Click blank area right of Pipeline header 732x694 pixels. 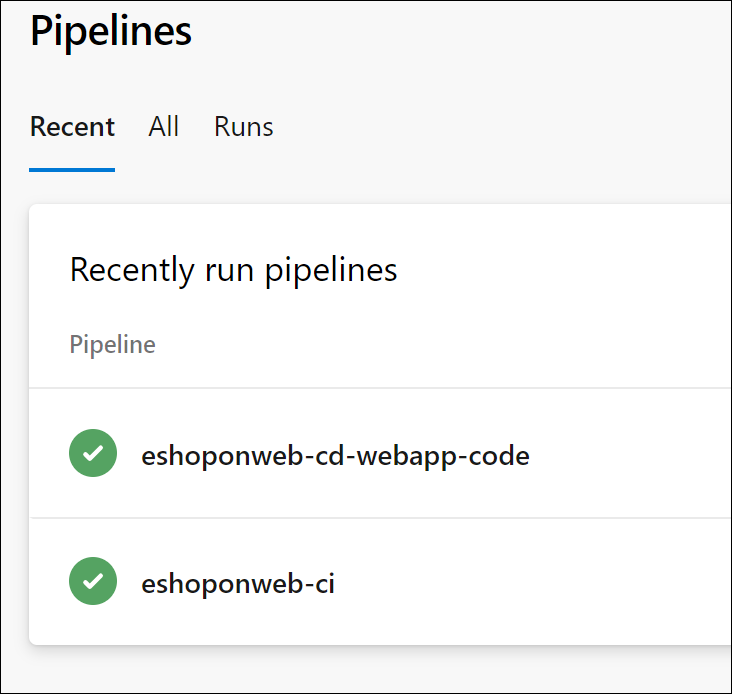pyautogui.click(x=450, y=345)
